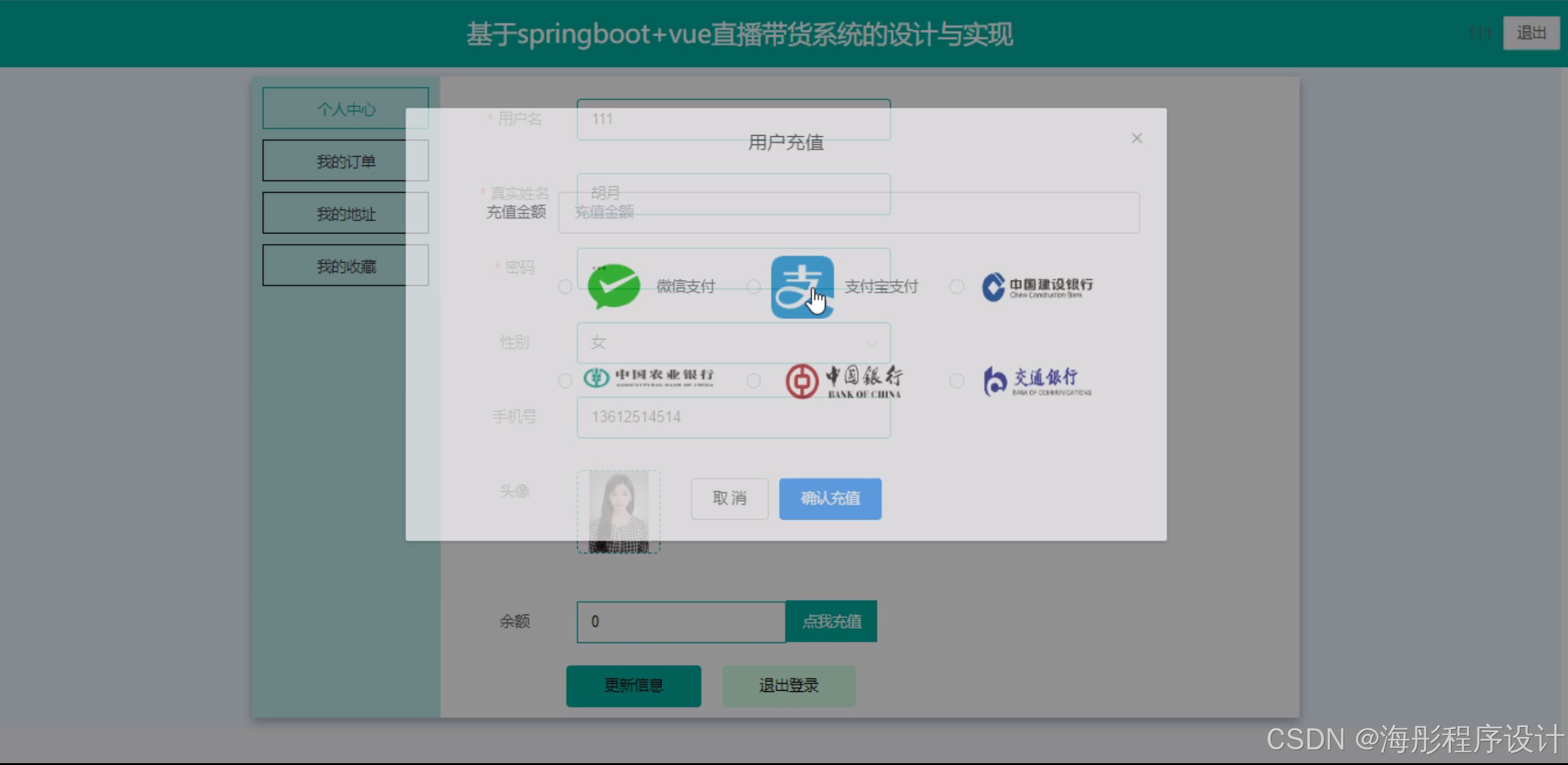The width and height of the screenshot is (1568, 765).
Task: Select the 交通银行 radio button
Action: 957,381
